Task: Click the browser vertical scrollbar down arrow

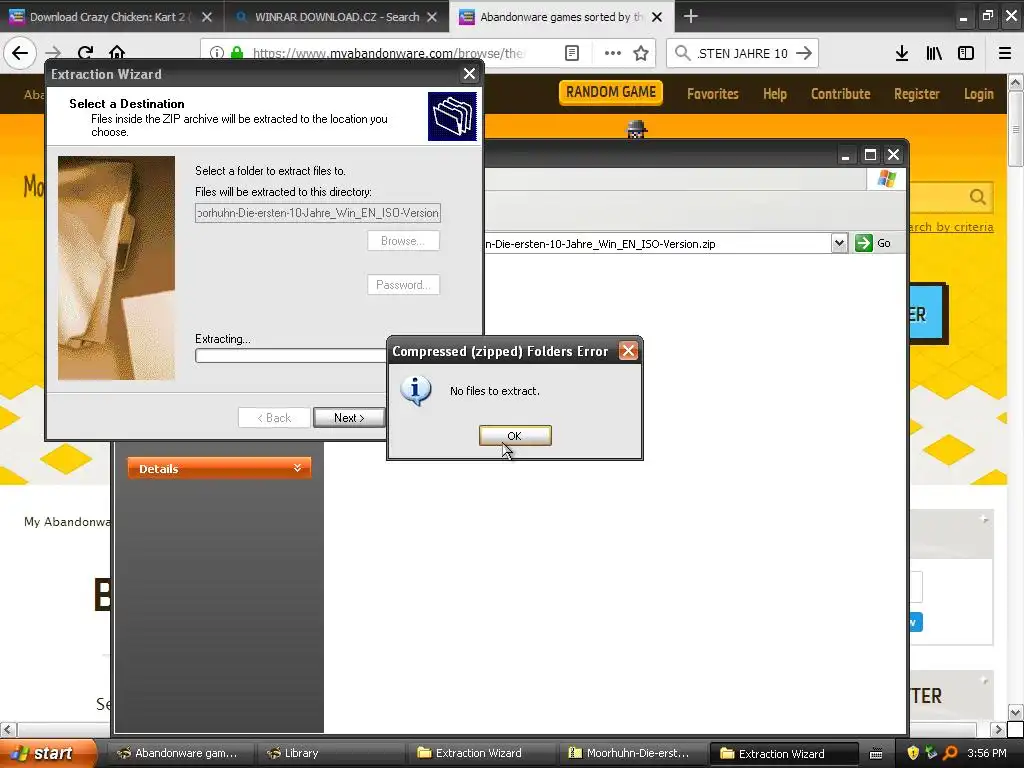Action: (1015, 712)
